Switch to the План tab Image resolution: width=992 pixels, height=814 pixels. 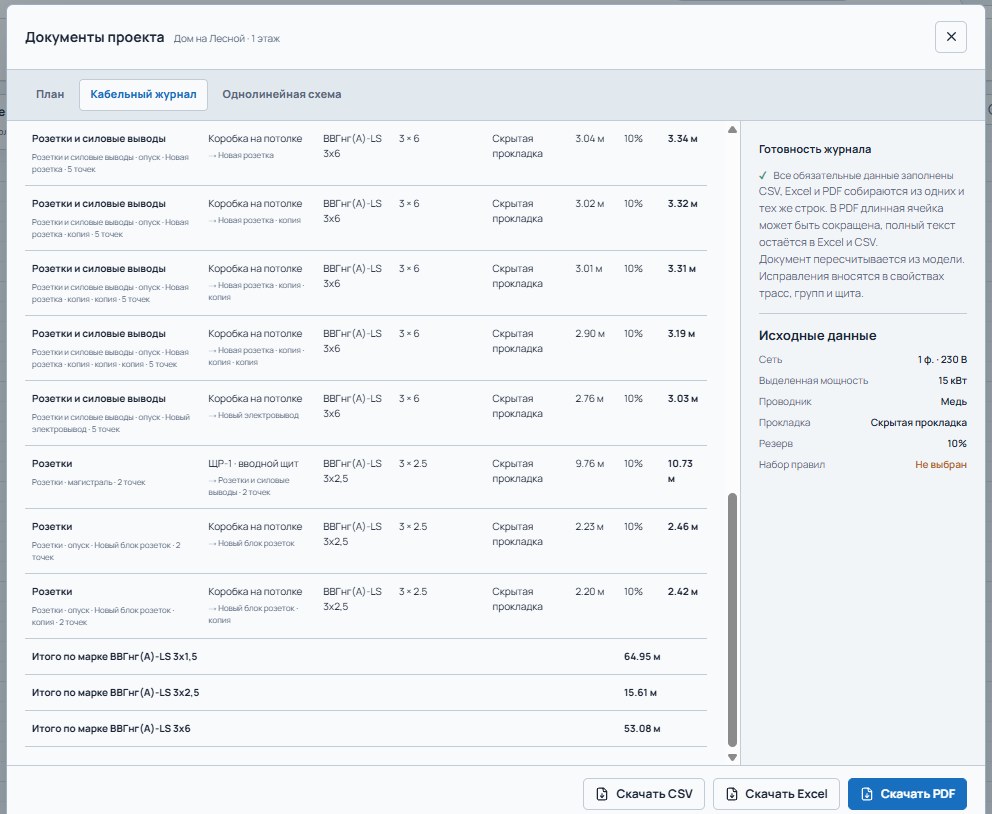pyautogui.click(x=50, y=94)
